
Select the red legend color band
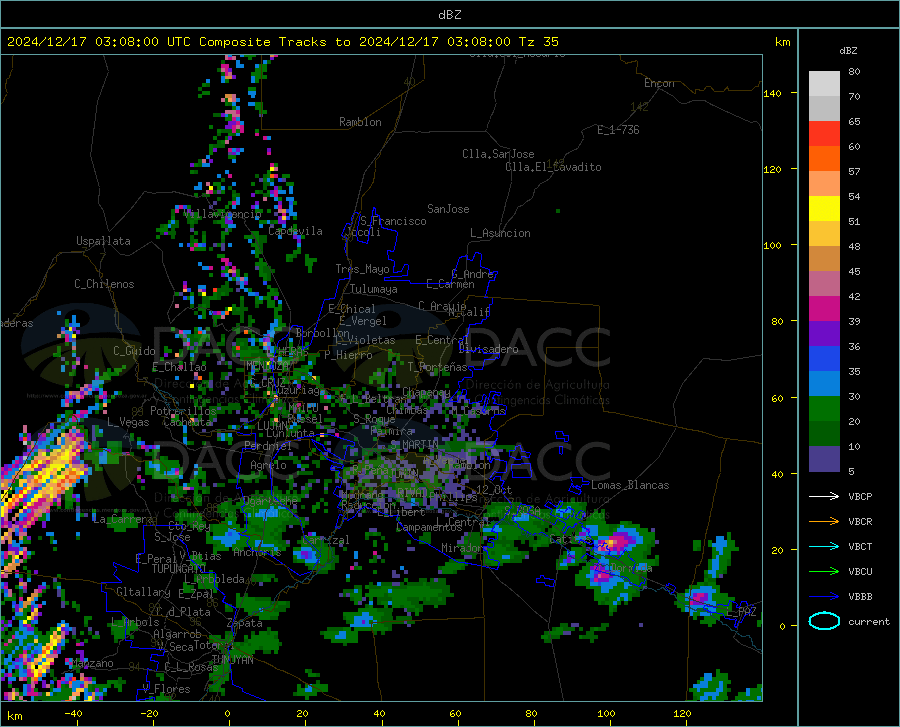coord(824,134)
